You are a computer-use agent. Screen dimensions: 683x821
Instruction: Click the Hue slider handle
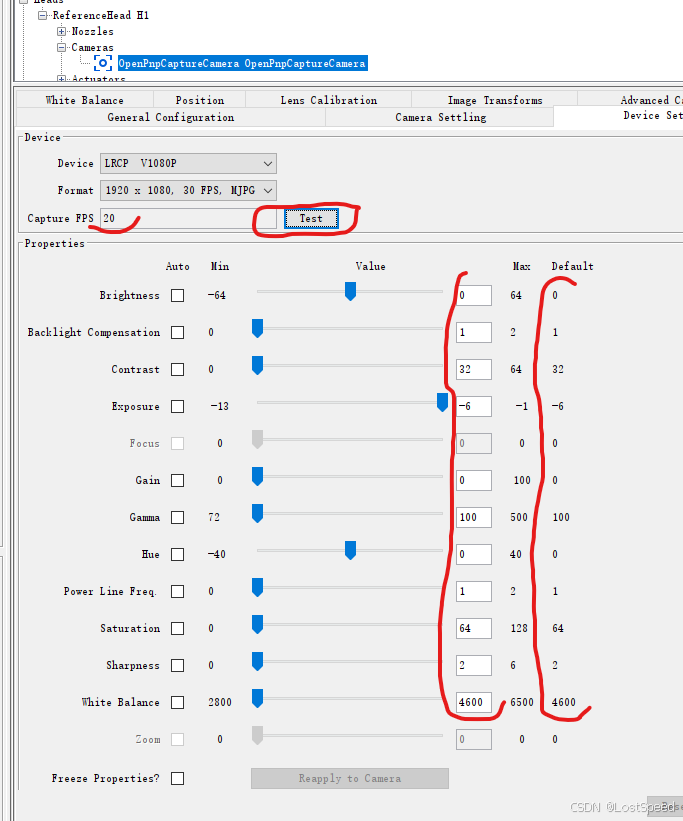pos(350,550)
